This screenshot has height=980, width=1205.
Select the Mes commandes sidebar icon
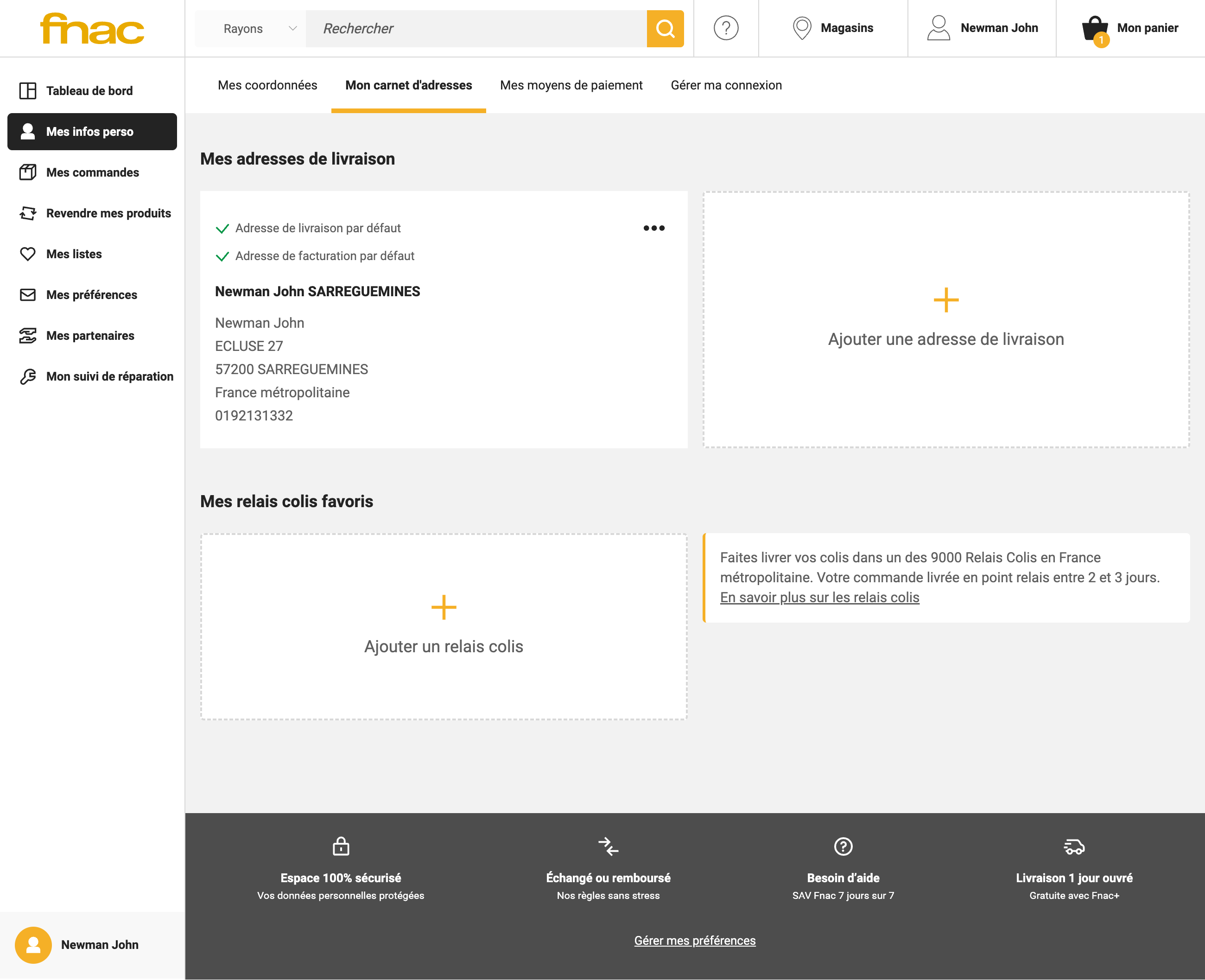(x=28, y=172)
